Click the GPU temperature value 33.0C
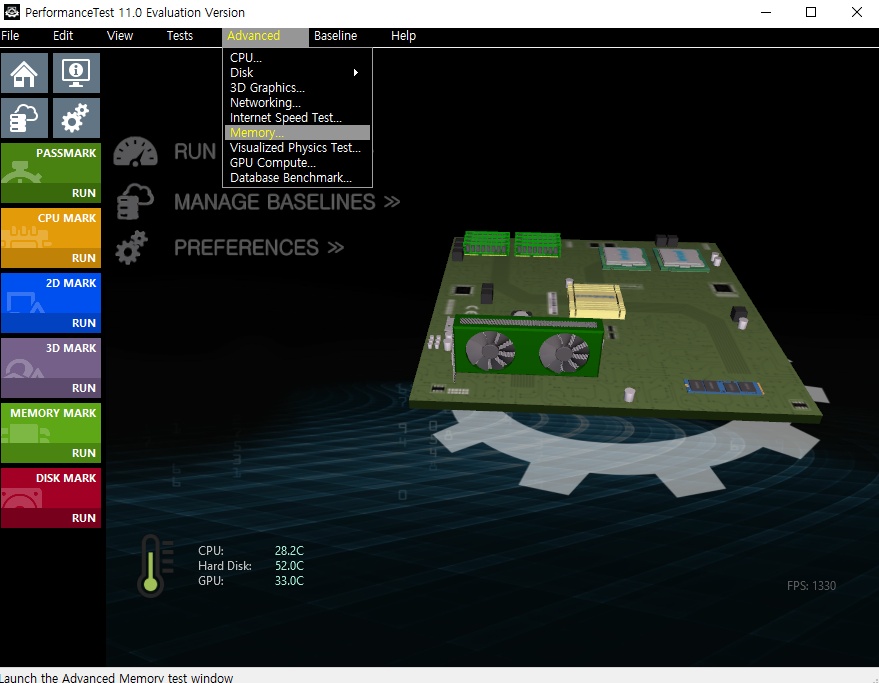 click(289, 581)
